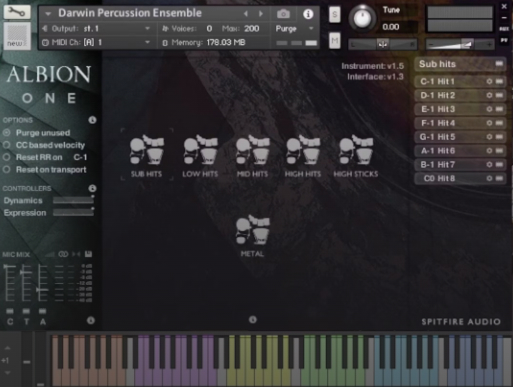
Task: Click the gear icon on C-1 Hit 1
Action: tap(489, 81)
